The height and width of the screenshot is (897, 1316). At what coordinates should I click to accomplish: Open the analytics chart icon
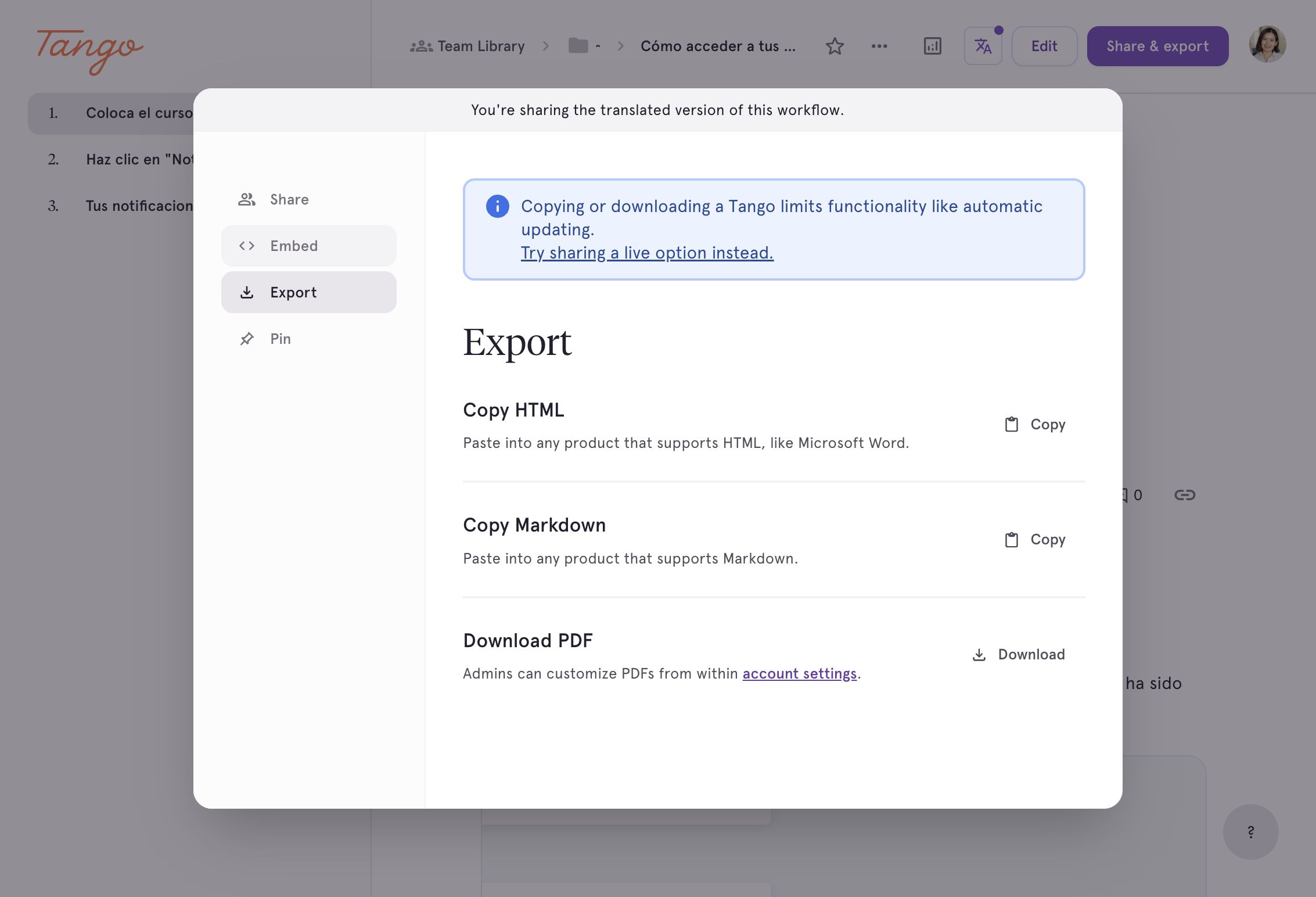[933, 46]
